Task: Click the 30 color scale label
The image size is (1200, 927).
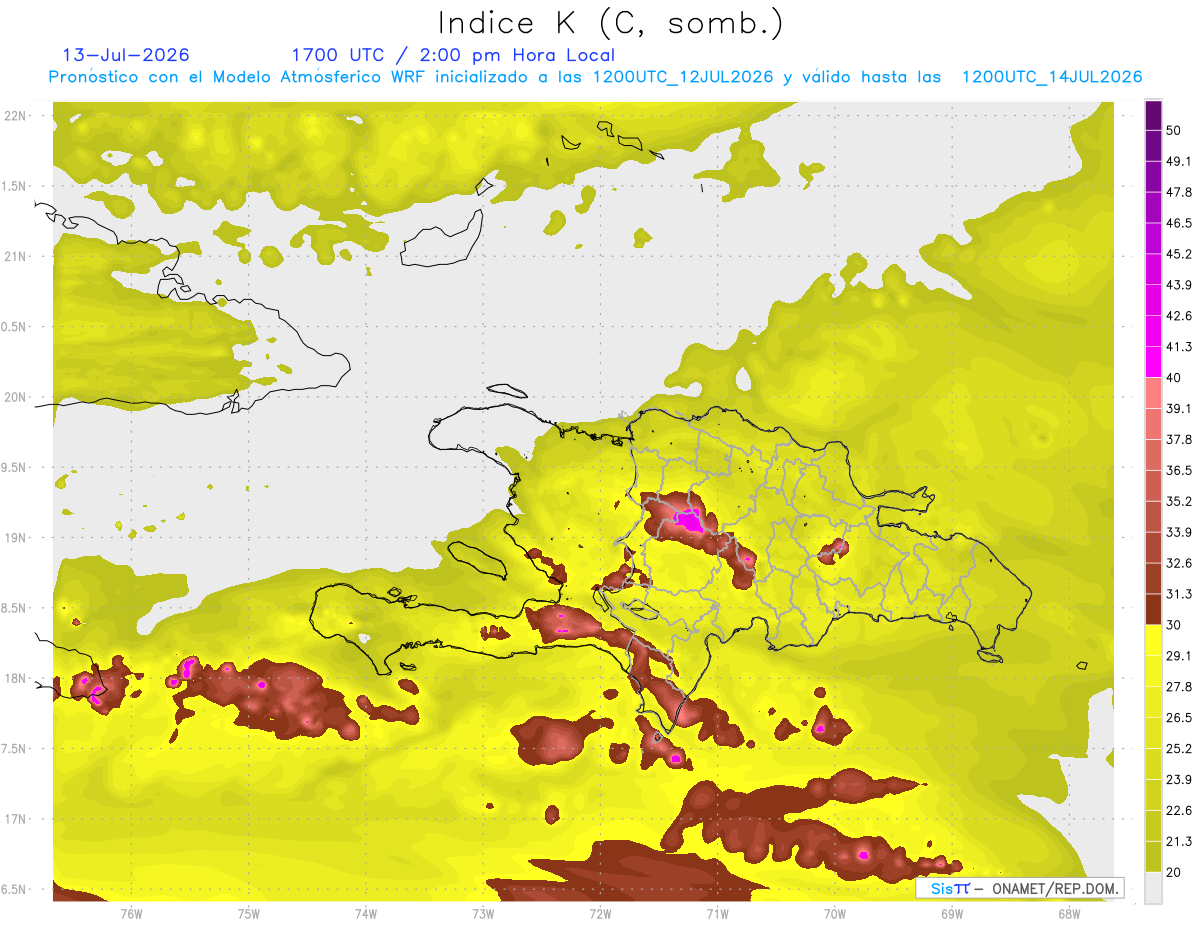Action: click(x=1175, y=625)
